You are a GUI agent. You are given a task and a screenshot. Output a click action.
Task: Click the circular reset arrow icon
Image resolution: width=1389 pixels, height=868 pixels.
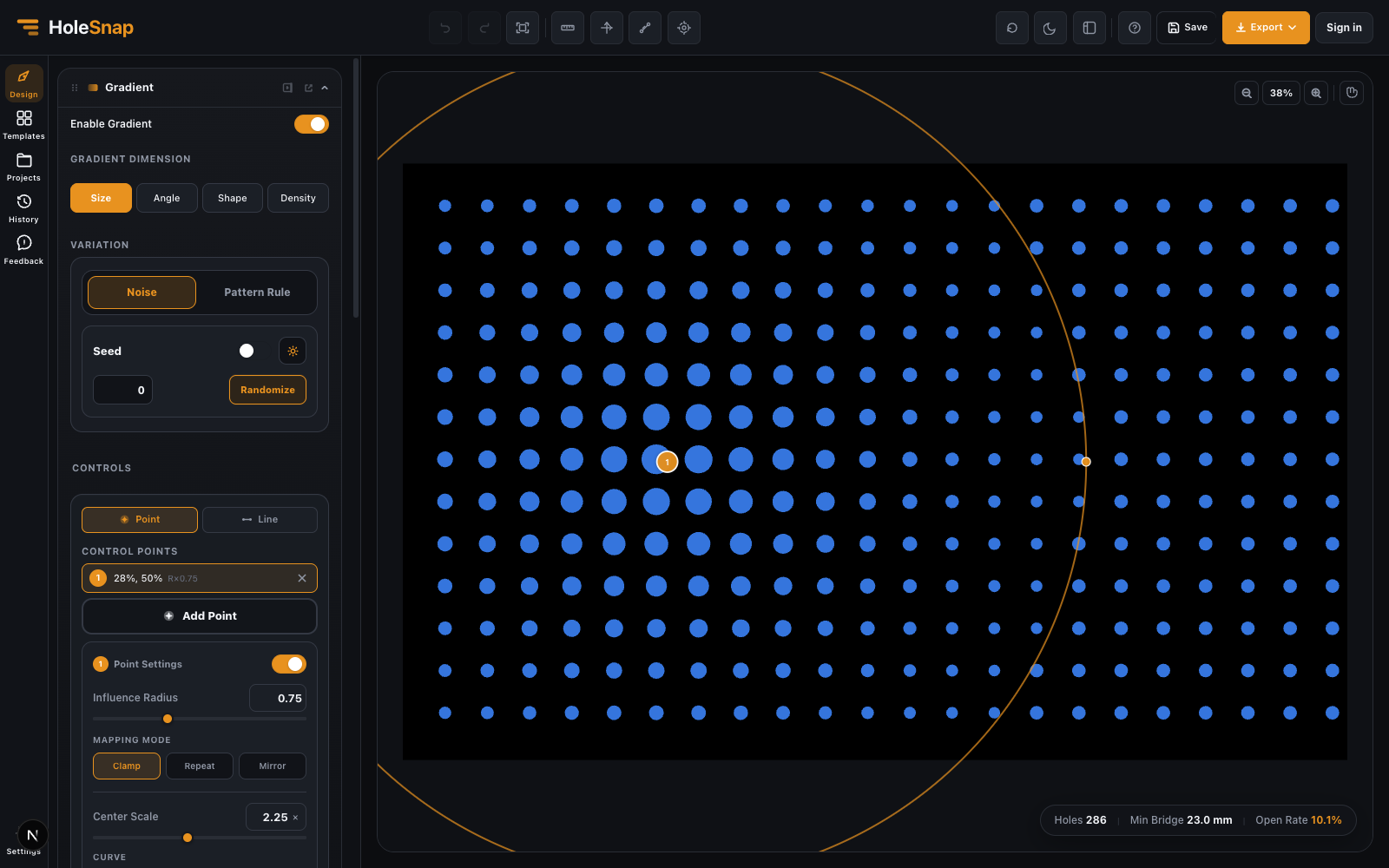coord(1012,28)
